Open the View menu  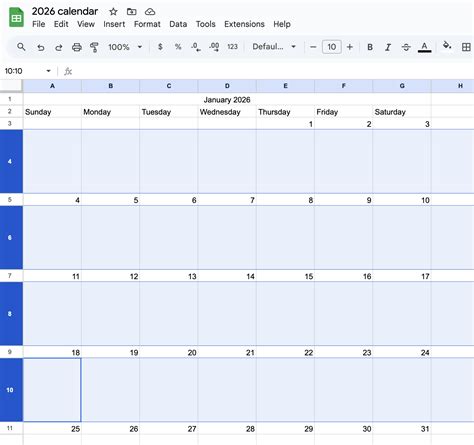click(86, 24)
